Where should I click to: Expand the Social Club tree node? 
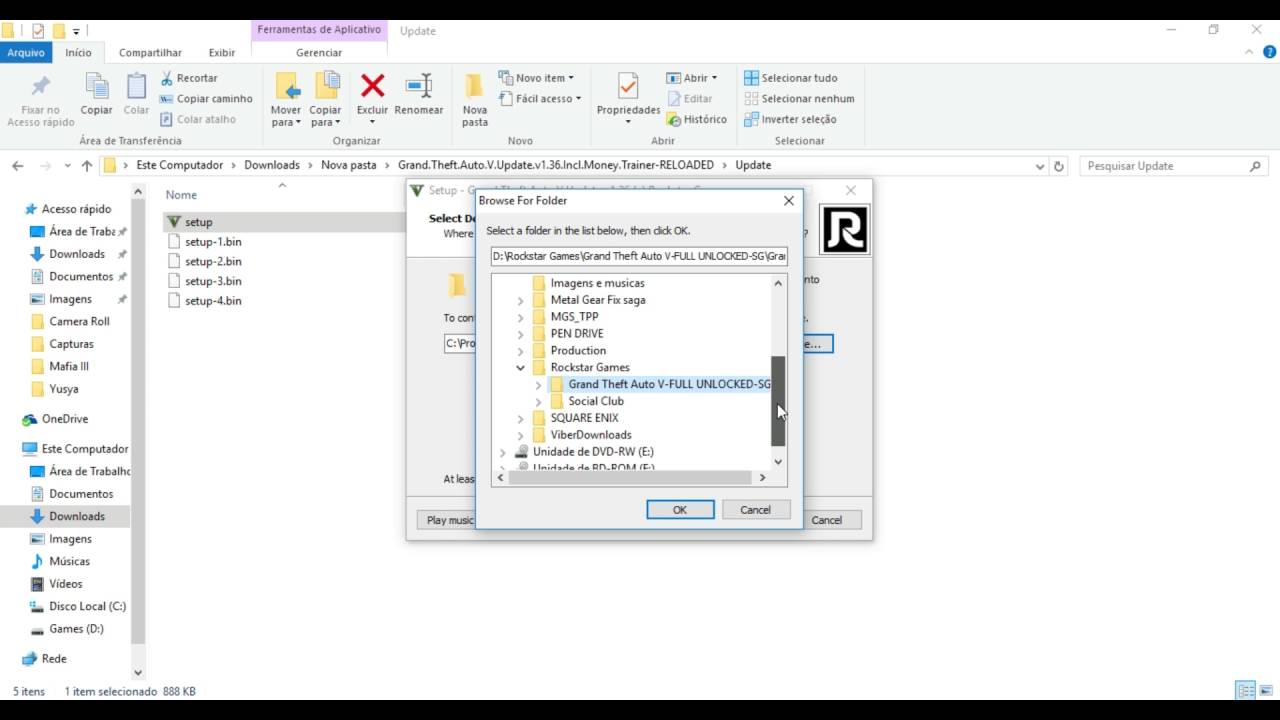(539, 402)
